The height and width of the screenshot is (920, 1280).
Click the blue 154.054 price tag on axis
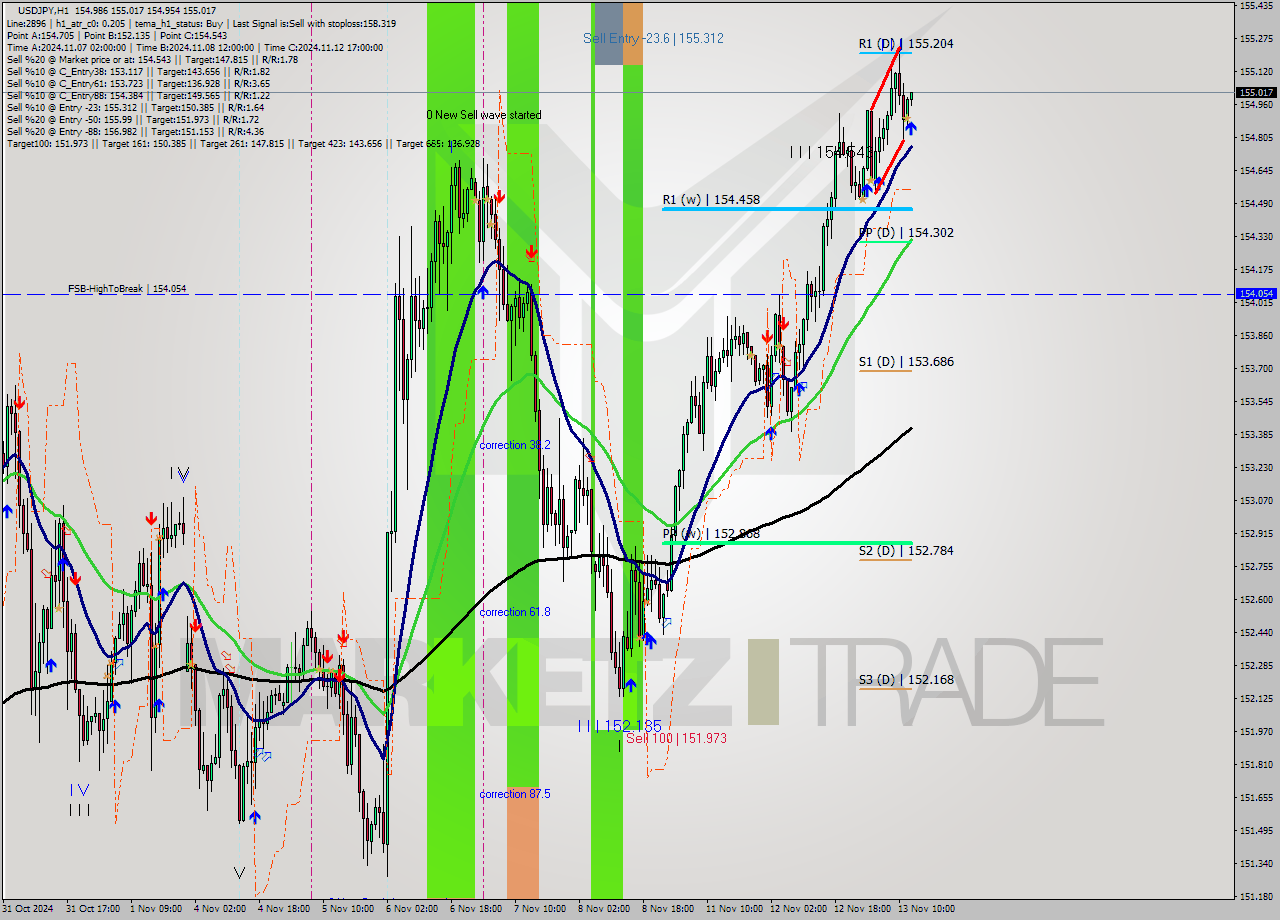[x=1256, y=294]
